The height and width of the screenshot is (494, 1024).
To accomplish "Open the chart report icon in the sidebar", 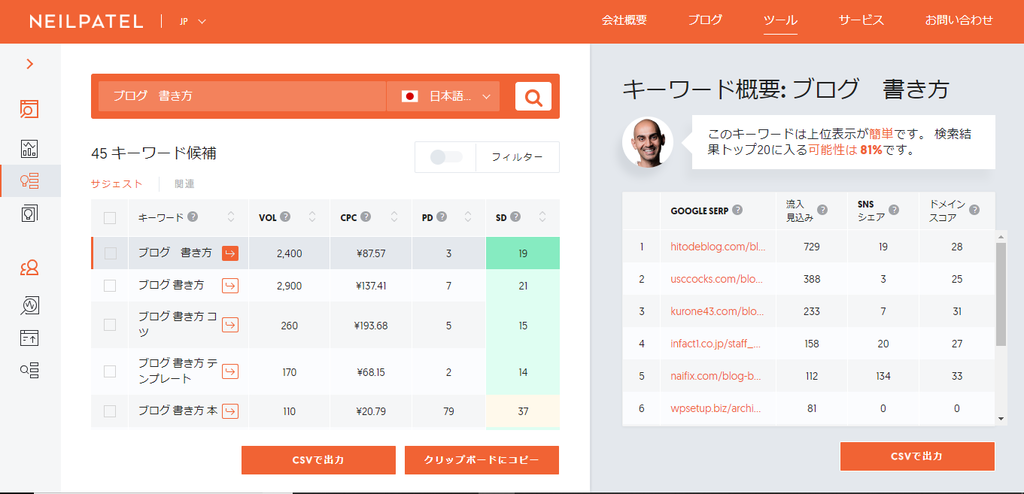I will point(29,148).
